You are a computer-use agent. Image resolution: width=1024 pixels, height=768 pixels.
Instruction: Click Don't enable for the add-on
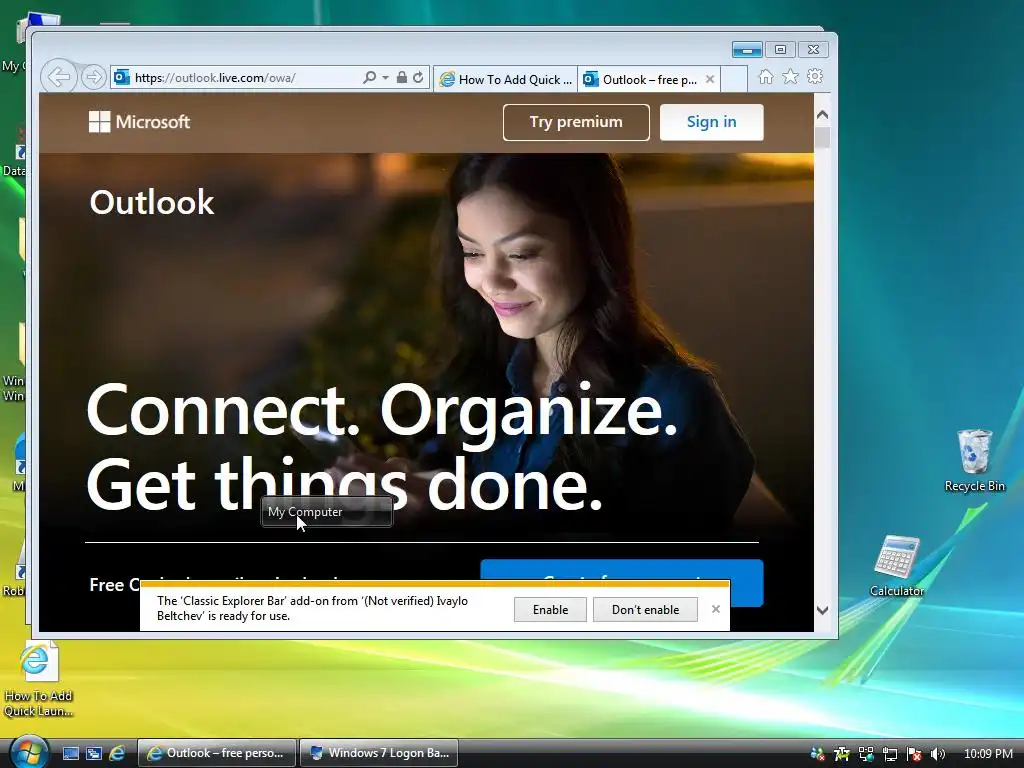click(645, 610)
